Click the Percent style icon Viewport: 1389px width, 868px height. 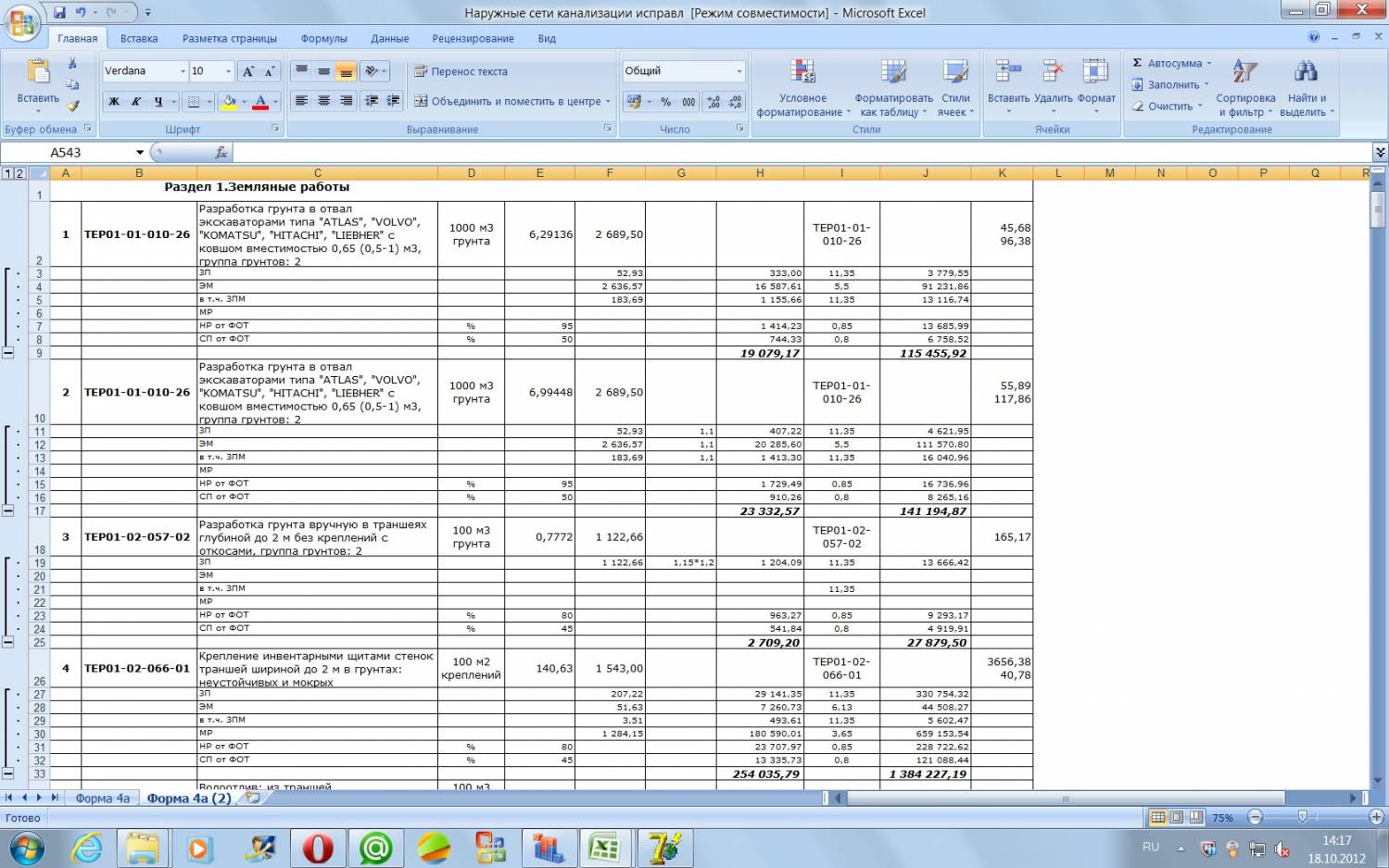[665, 102]
